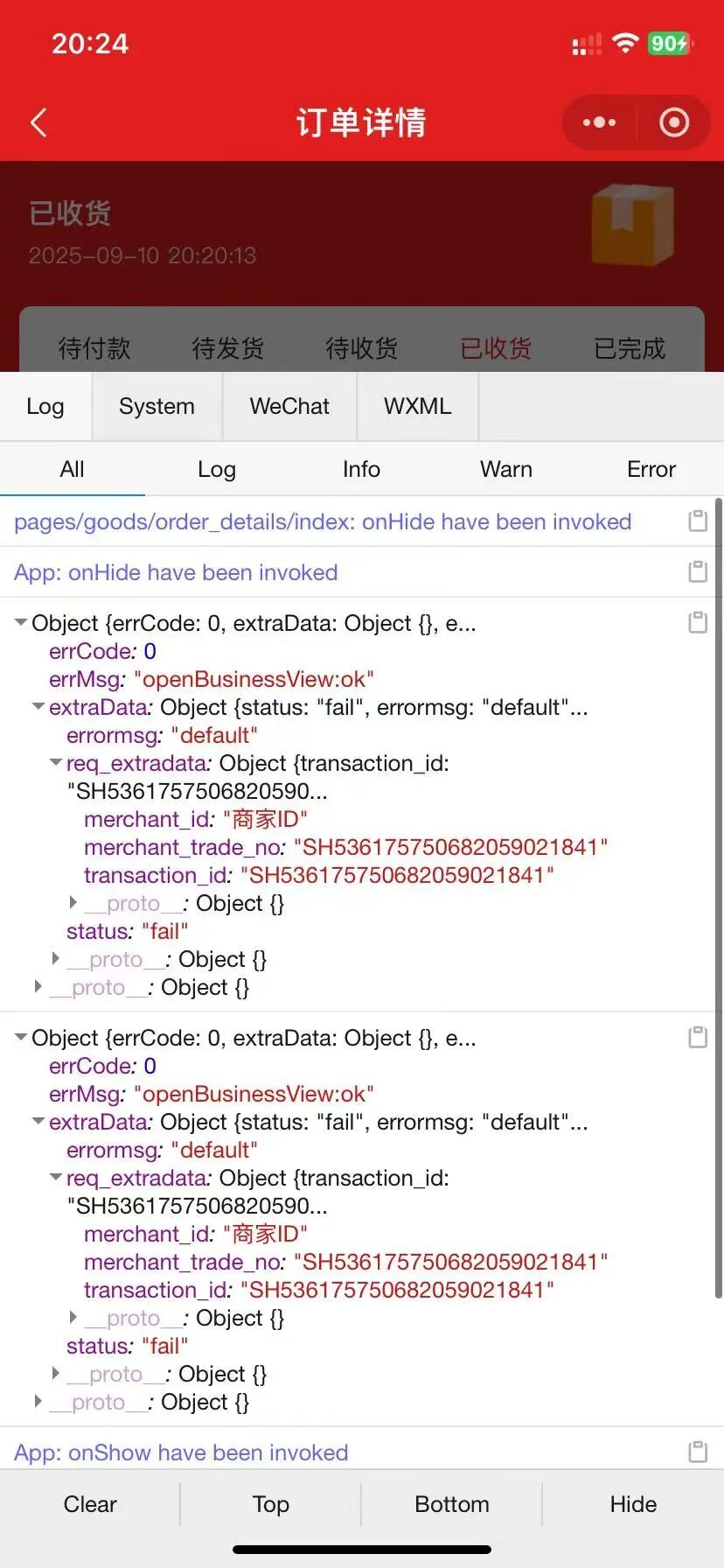Select first errormsg "default" line
Screen dimensions: 724x1568
click(x=163, y=735)
